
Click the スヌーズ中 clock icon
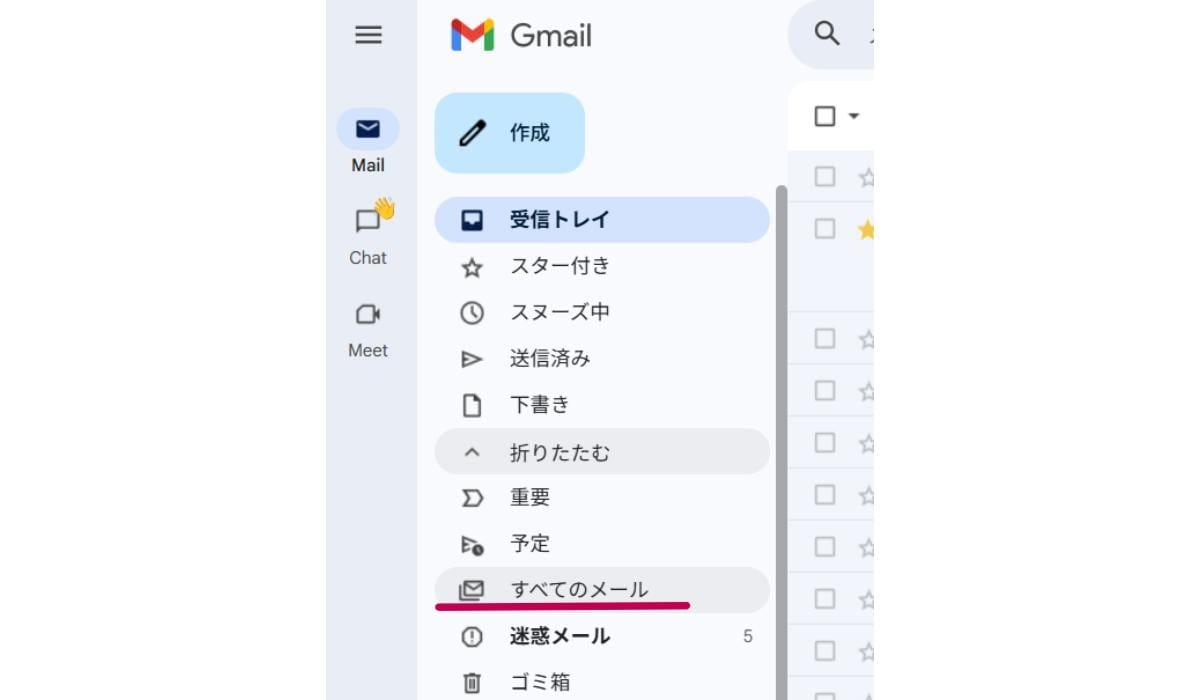coord(471,312)
